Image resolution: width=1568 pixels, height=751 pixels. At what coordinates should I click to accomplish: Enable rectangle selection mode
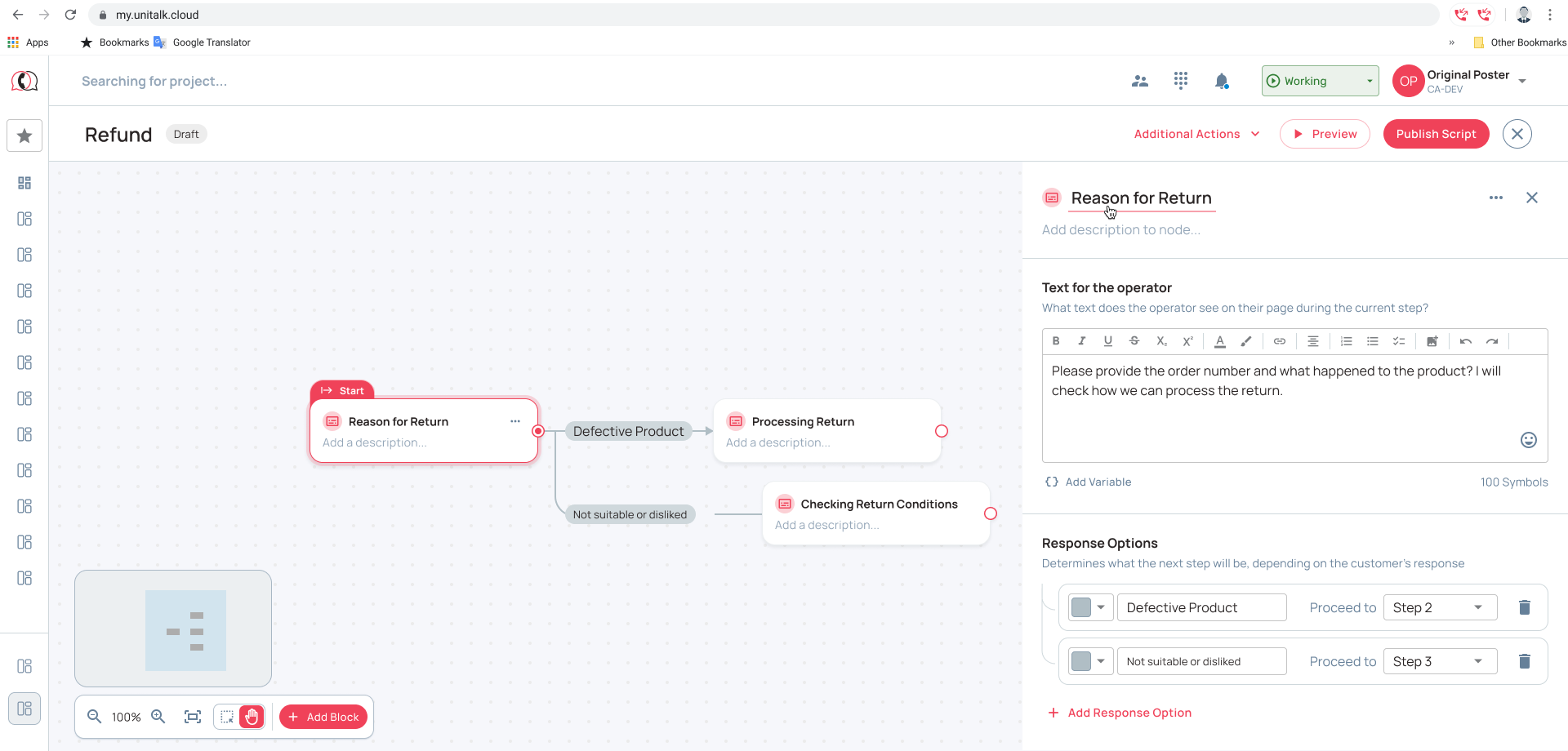coord(227,717)
